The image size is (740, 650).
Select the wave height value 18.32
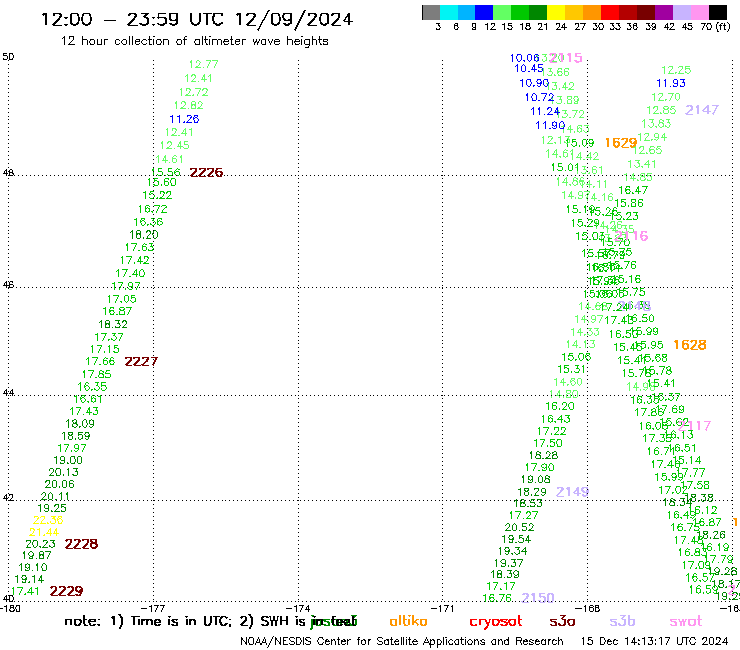click(x=113, y=324)
